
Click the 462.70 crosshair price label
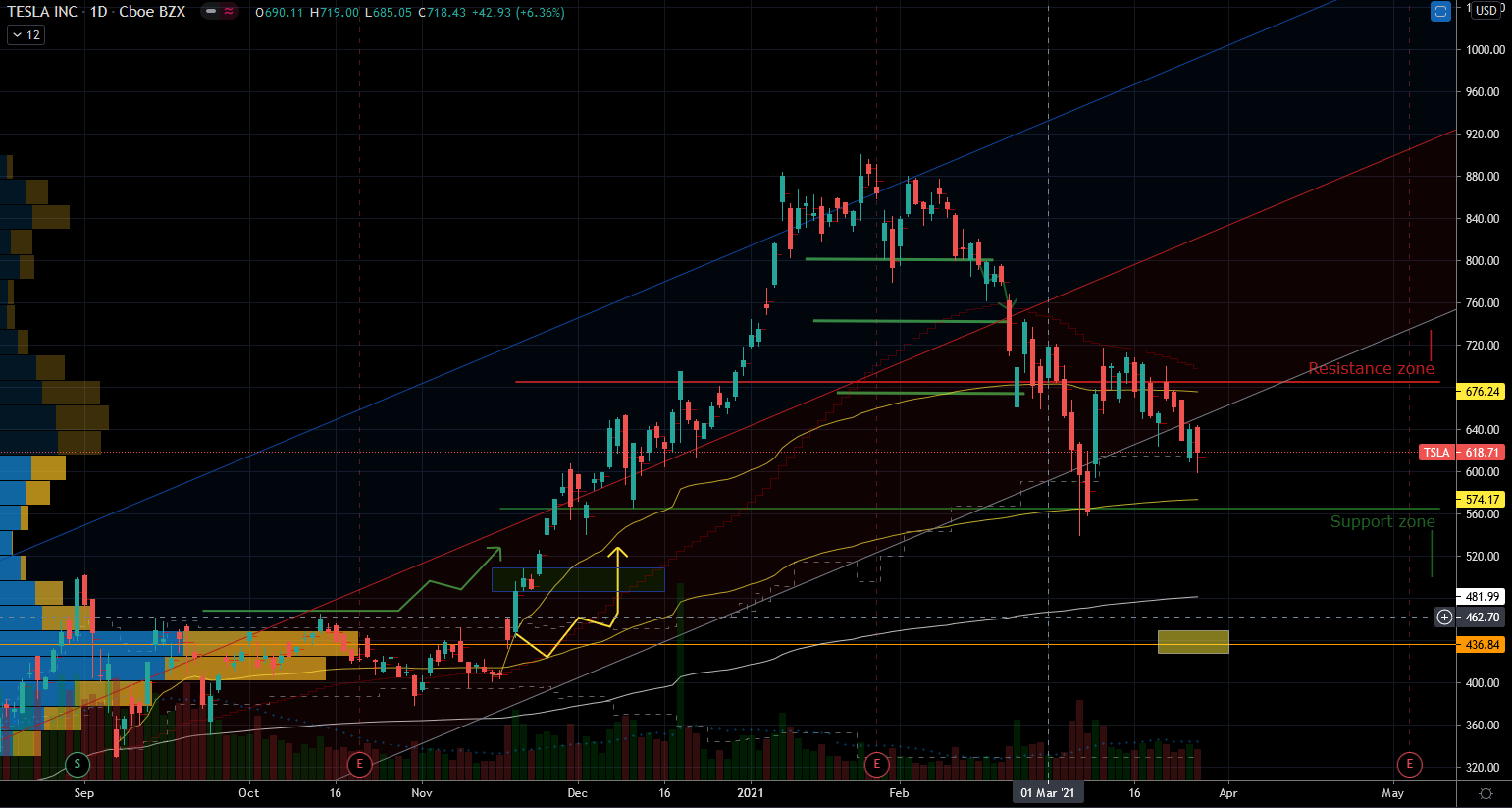1482,618
